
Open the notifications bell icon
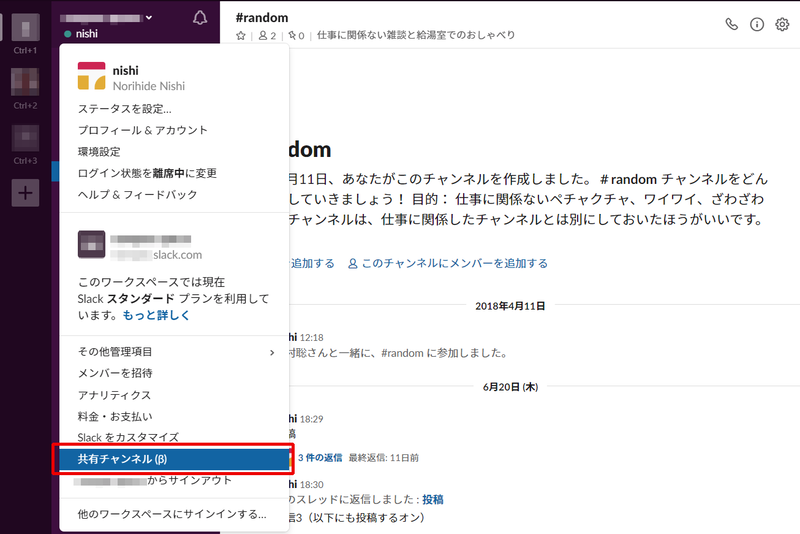point(200,18)
